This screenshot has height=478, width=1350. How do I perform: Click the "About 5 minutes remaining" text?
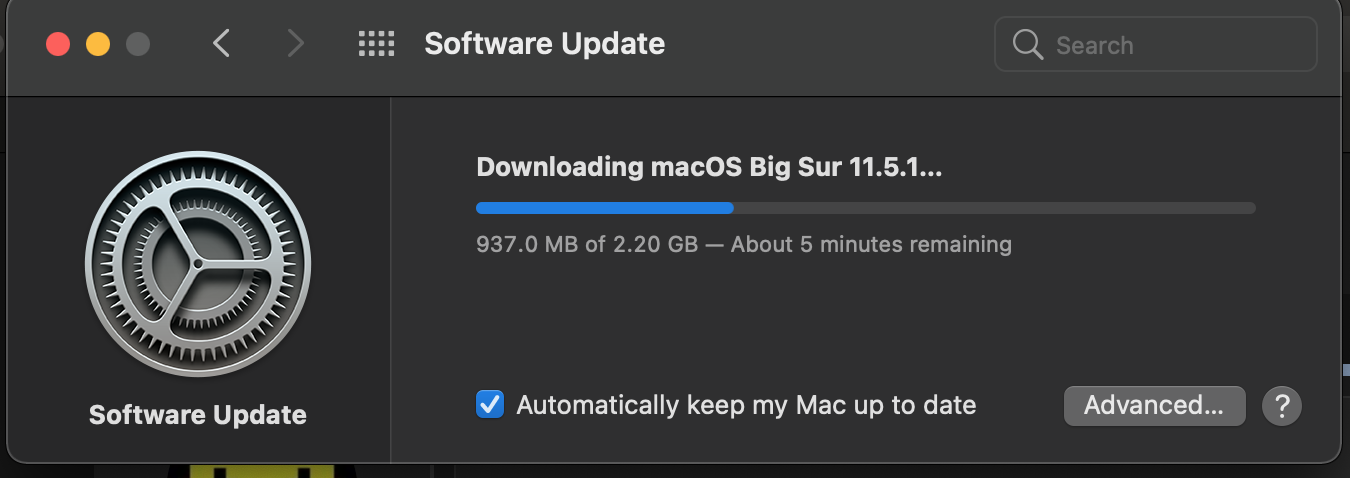[871, 244]
